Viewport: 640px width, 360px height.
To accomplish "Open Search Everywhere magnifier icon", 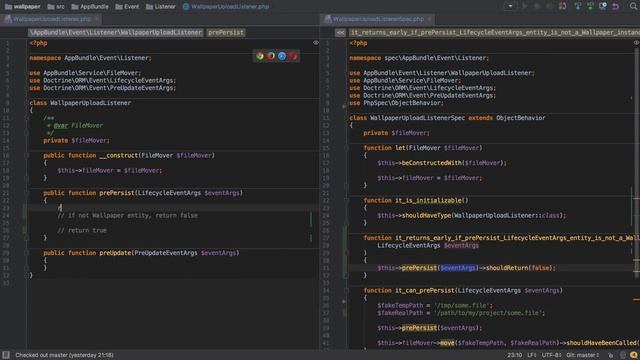I will pyautogui.click(x=633, y=6).
